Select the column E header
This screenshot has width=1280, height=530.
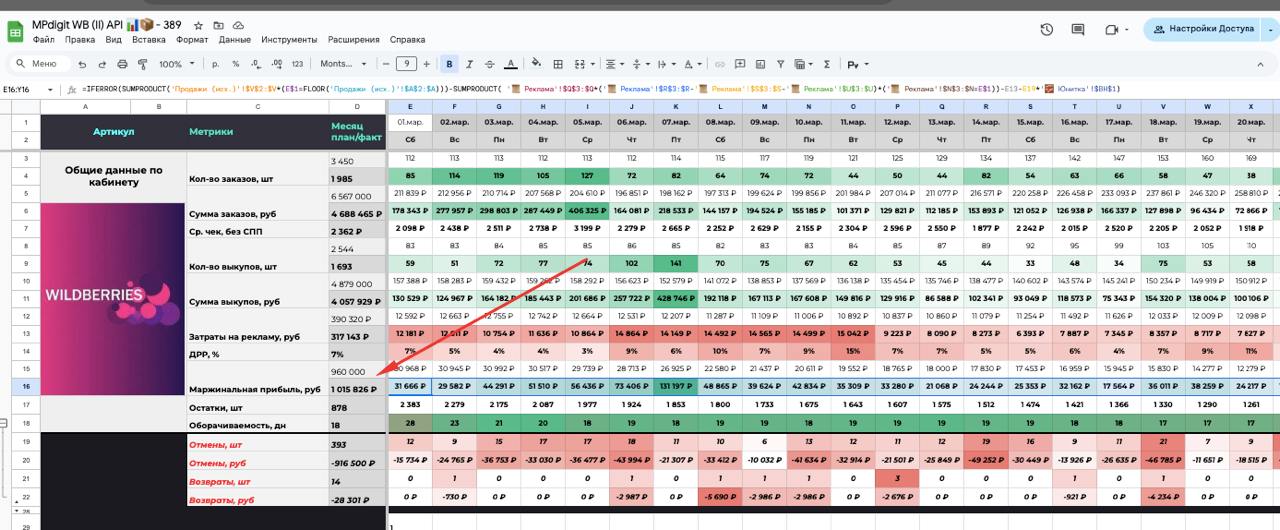click(410, 107)
